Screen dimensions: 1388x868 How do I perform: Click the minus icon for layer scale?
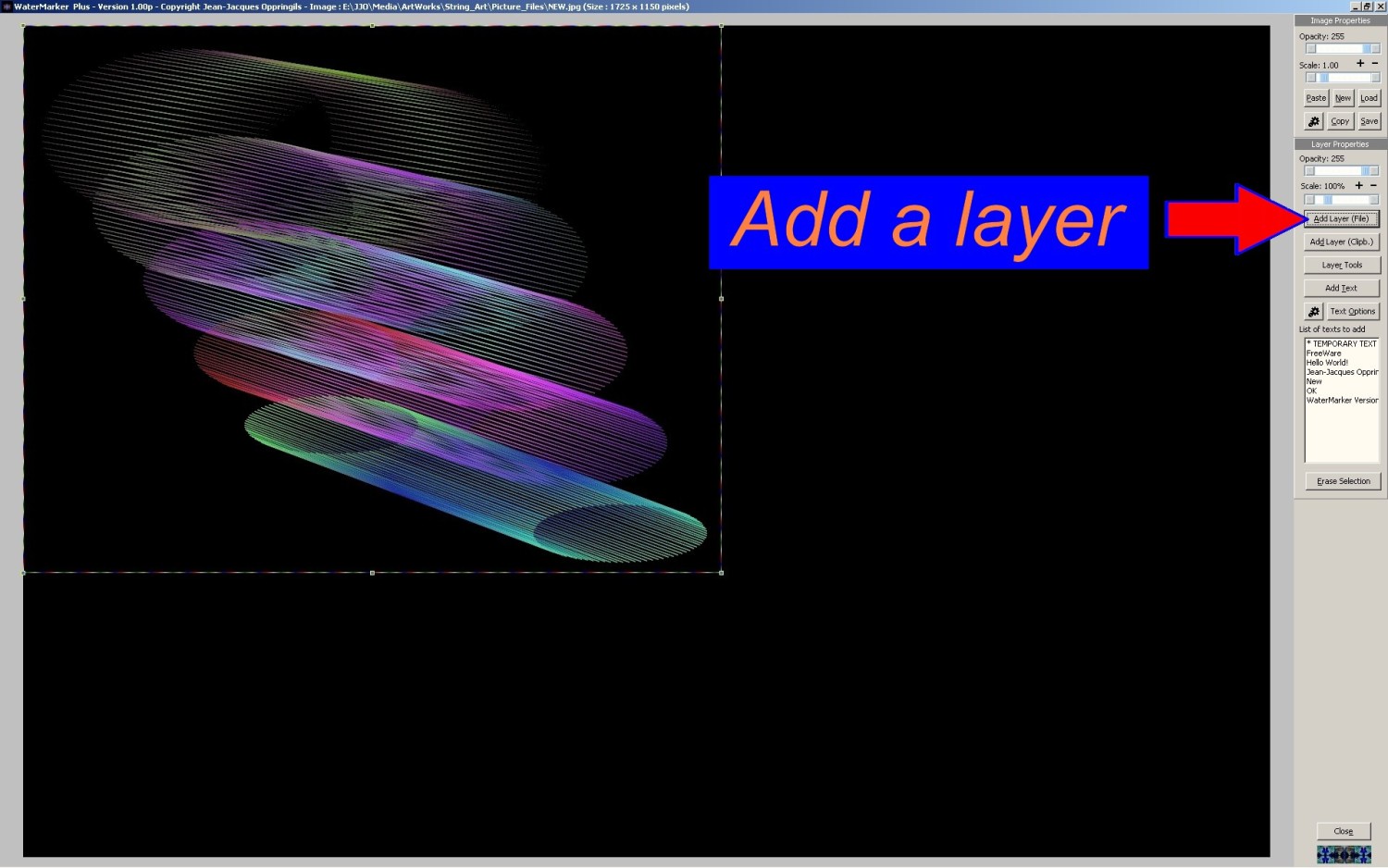[1374, 186]
